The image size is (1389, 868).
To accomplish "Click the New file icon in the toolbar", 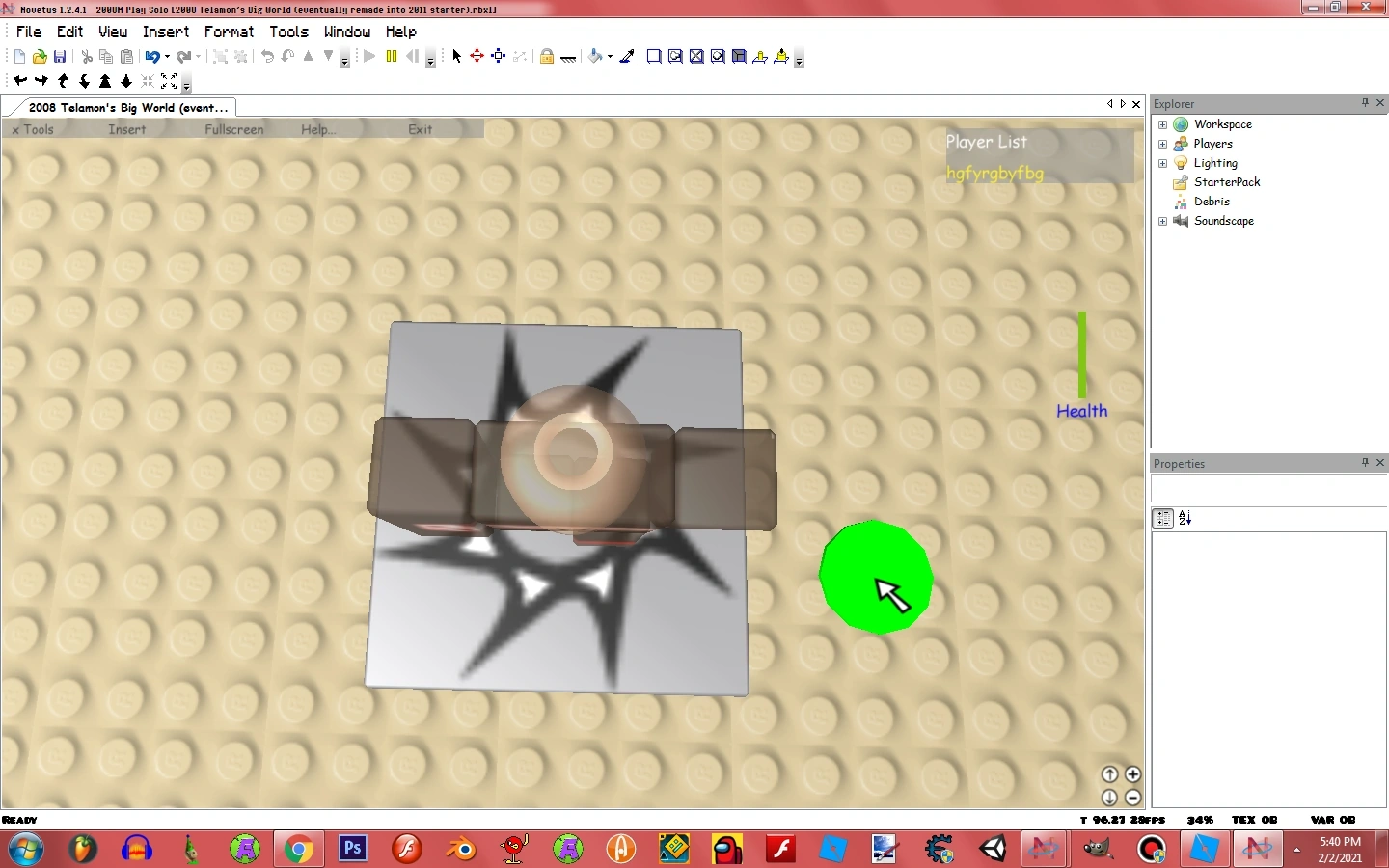I will (x=19, y=57).
